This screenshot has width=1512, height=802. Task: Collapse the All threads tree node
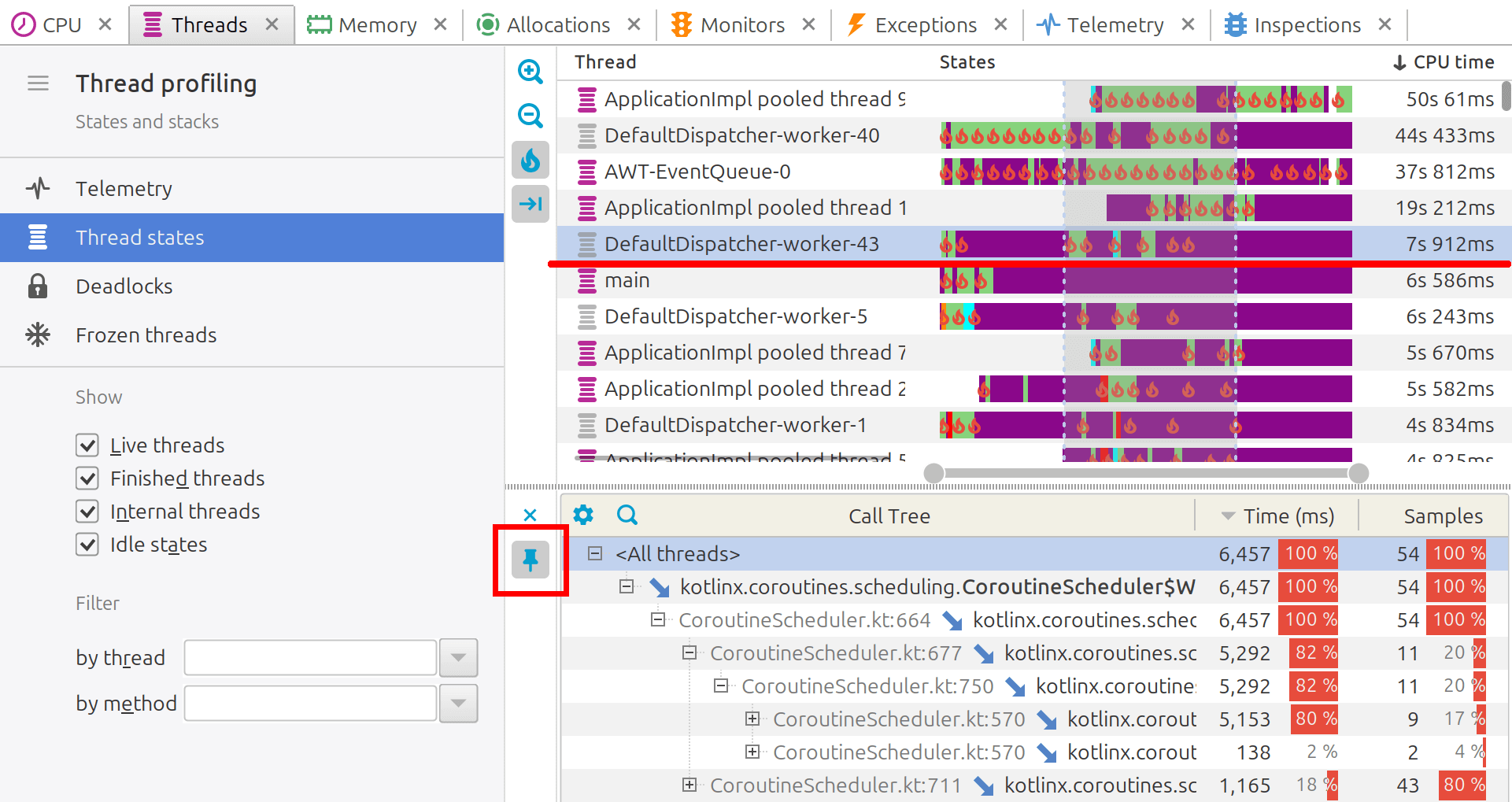point(595,553)
